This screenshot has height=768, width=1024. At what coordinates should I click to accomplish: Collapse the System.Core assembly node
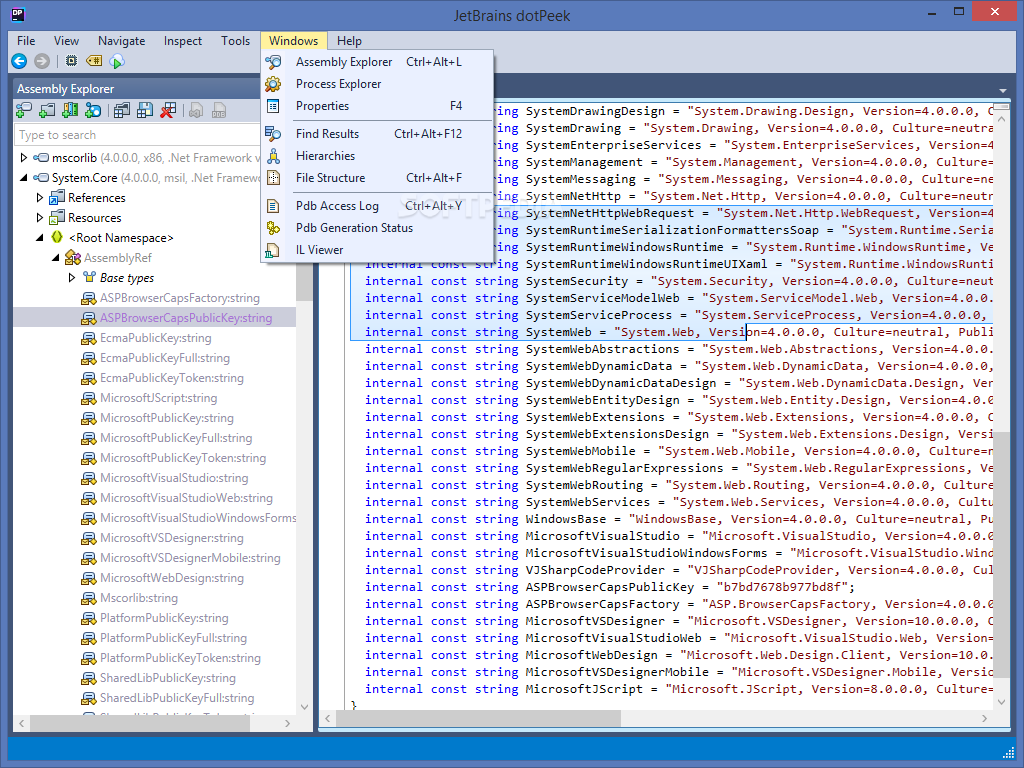24,178
